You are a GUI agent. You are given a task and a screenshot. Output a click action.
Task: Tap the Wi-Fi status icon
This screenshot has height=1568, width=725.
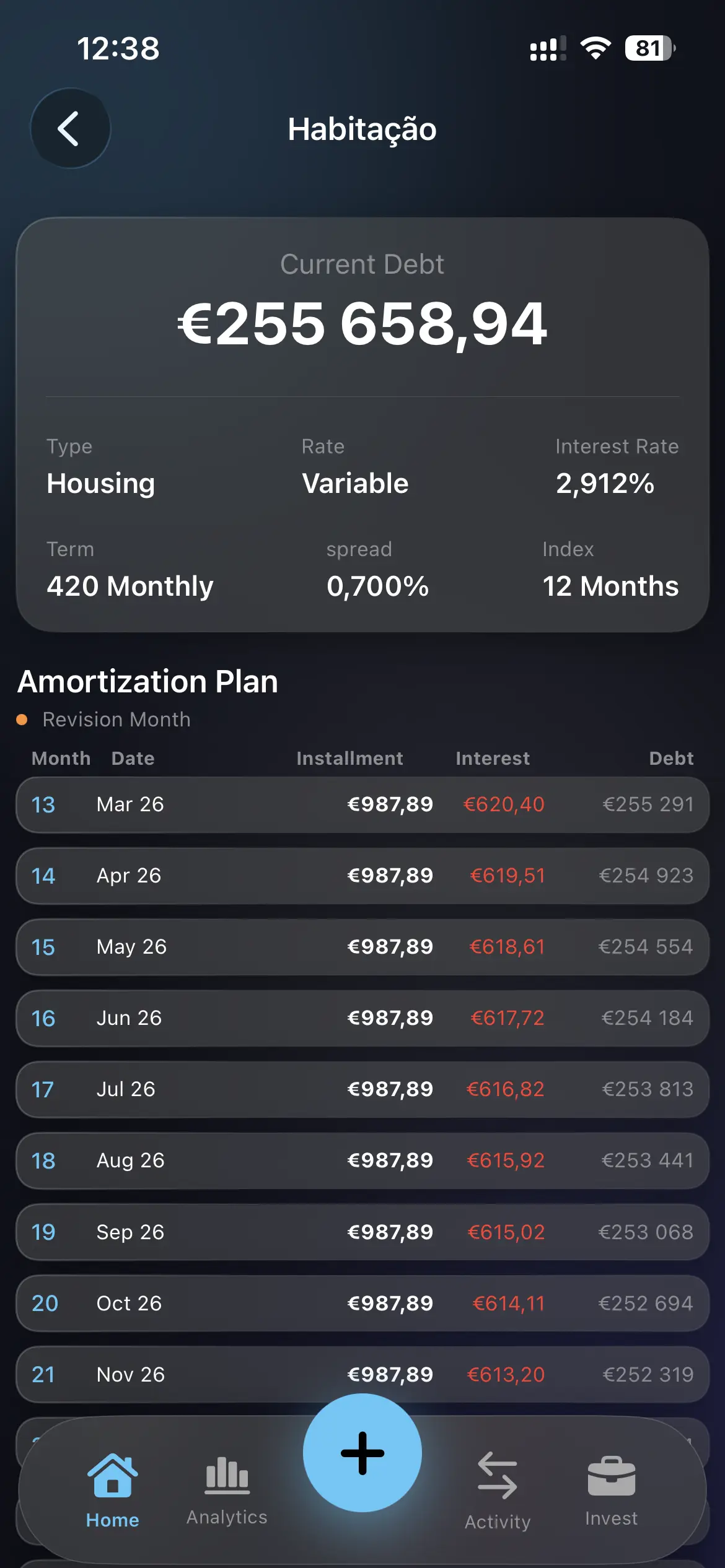click(x=595, y=48)
